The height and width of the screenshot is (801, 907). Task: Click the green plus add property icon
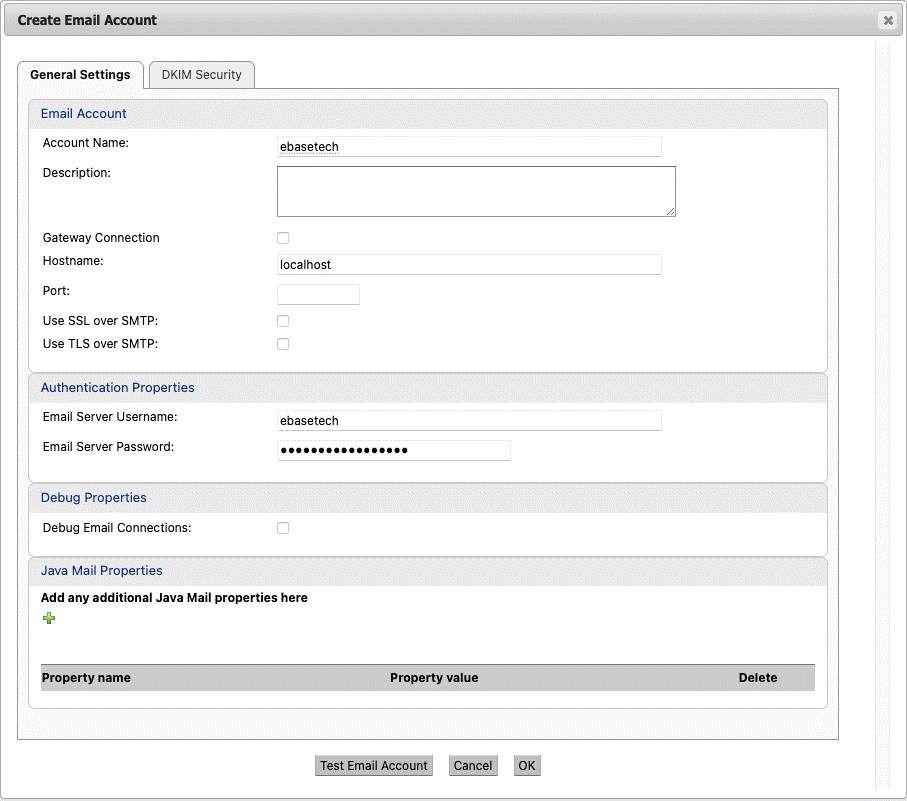tap(49, 619)
